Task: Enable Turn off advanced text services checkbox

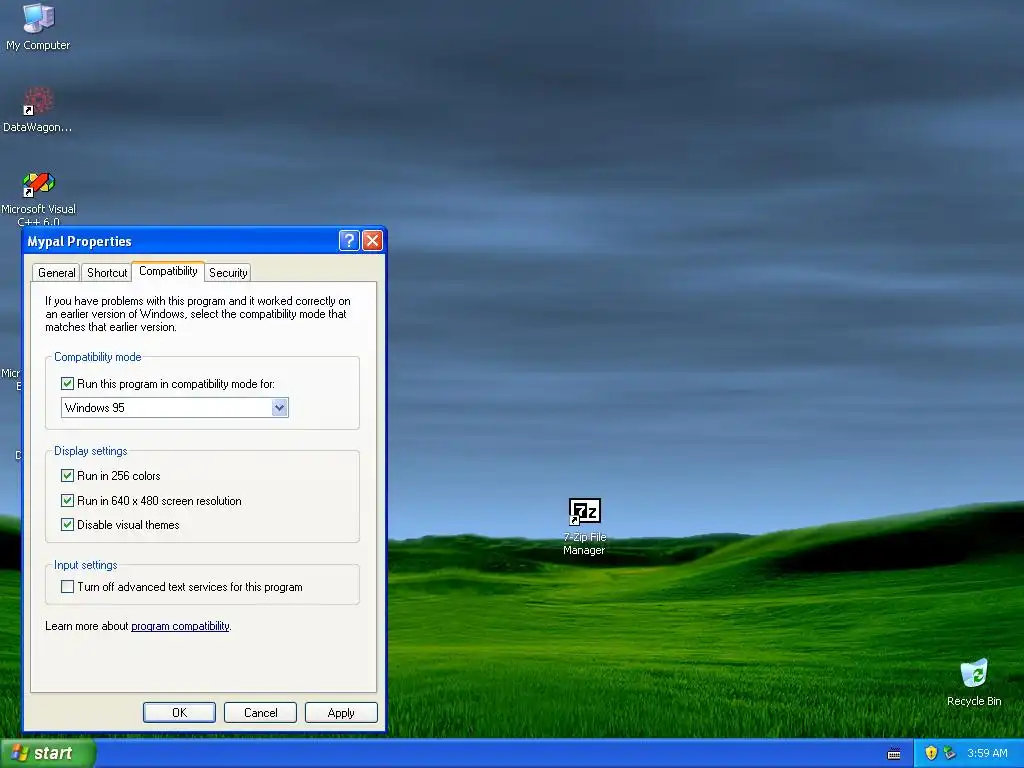Action: click(67, 586)
